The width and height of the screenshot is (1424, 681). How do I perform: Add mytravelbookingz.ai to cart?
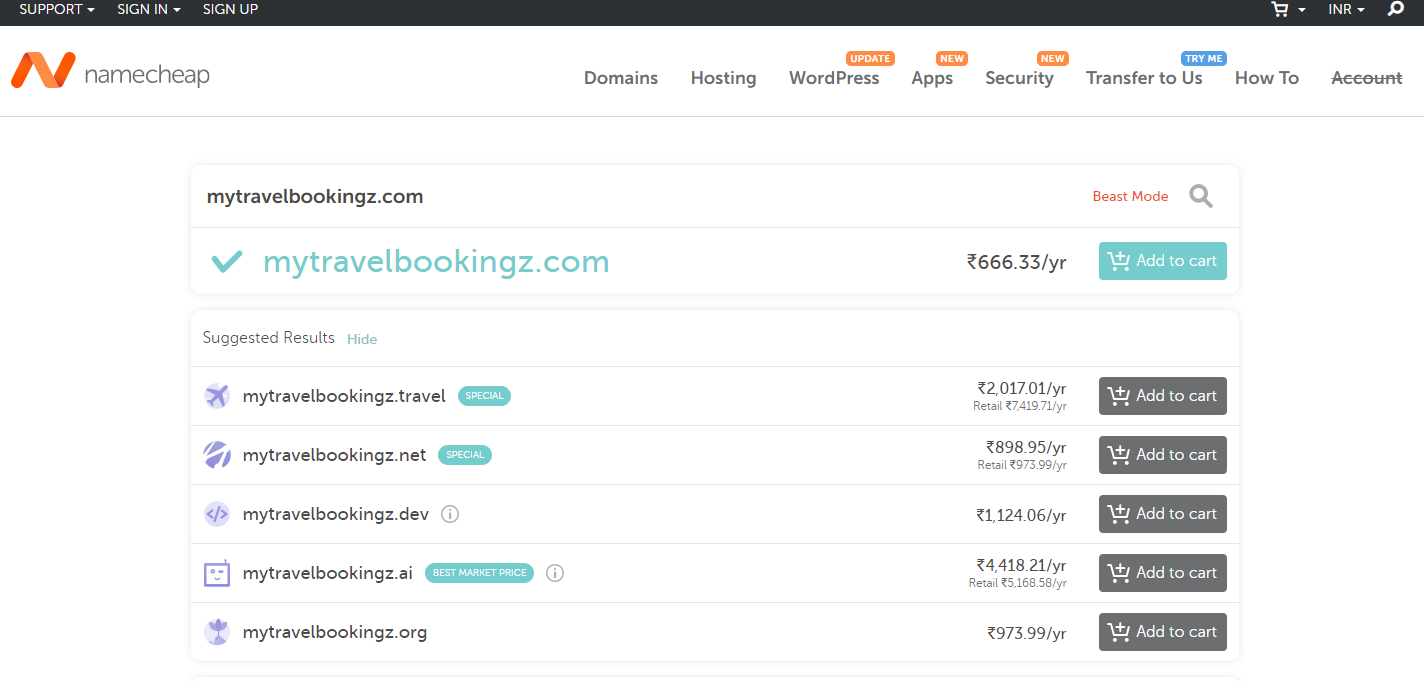coord(1163,573)
